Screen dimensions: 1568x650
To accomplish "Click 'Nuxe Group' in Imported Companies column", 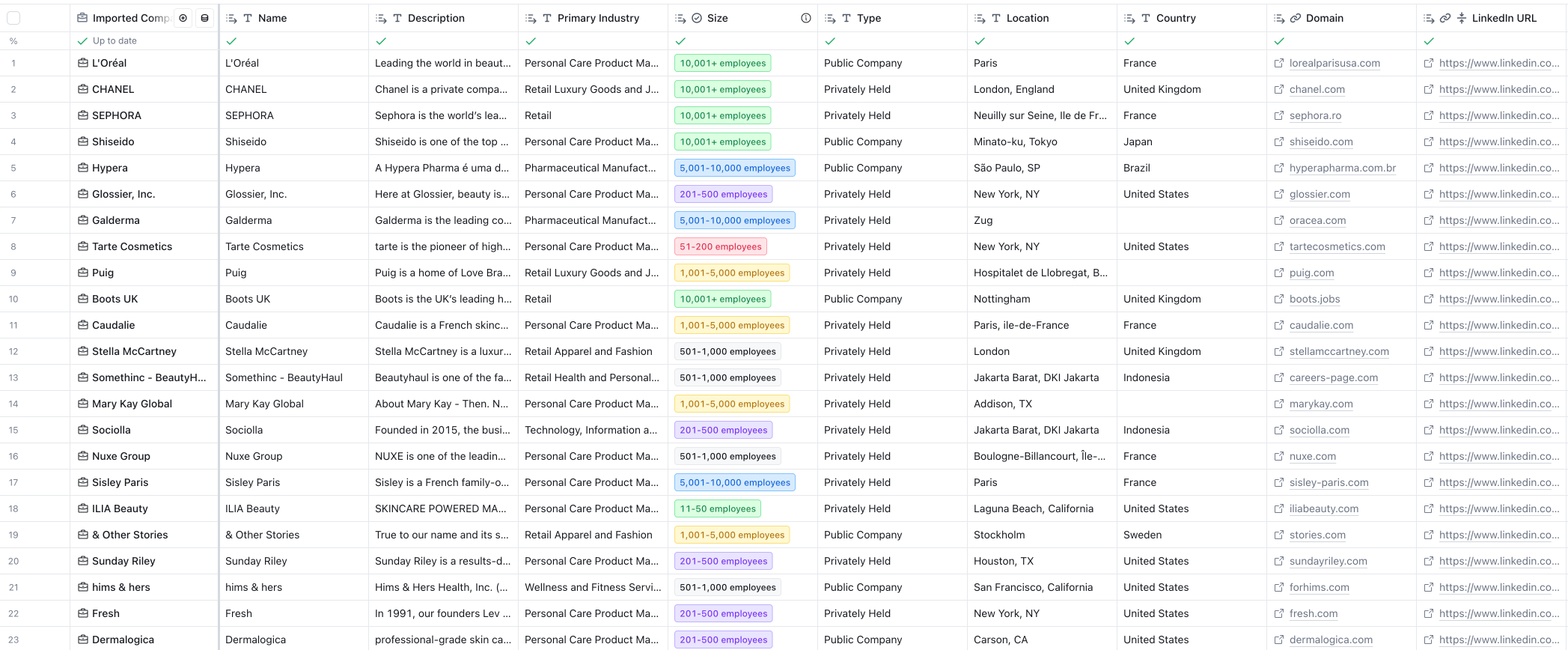I will tap(121, 456).
